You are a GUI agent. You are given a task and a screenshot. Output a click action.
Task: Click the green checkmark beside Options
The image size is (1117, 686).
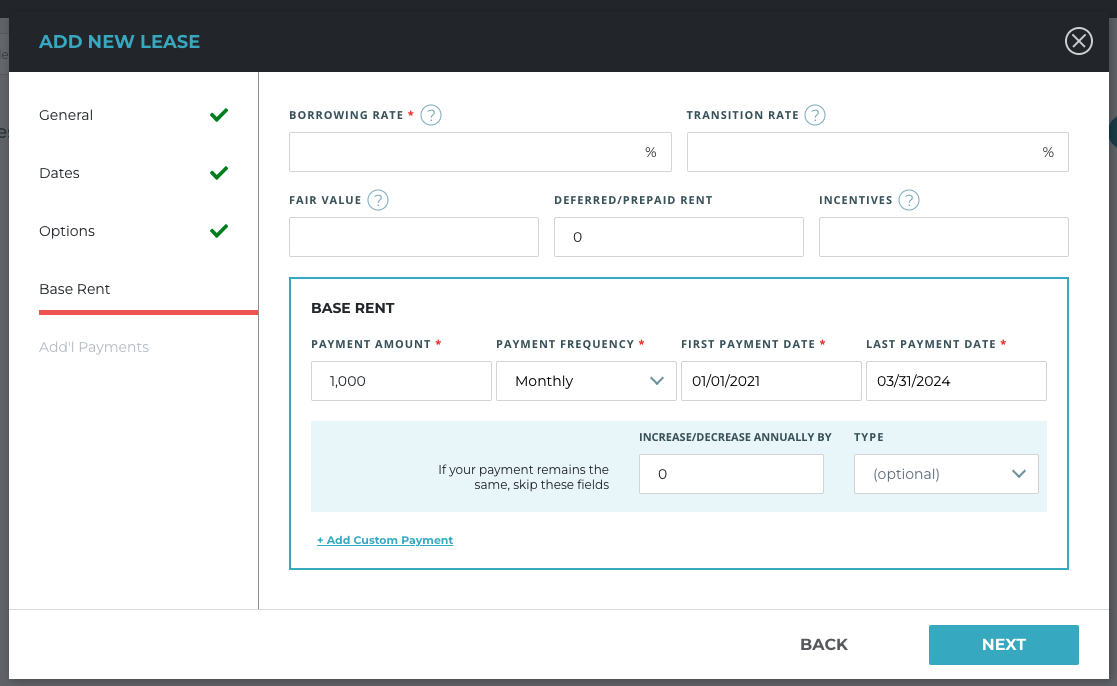pyautogui.click(x=219, y=231)
